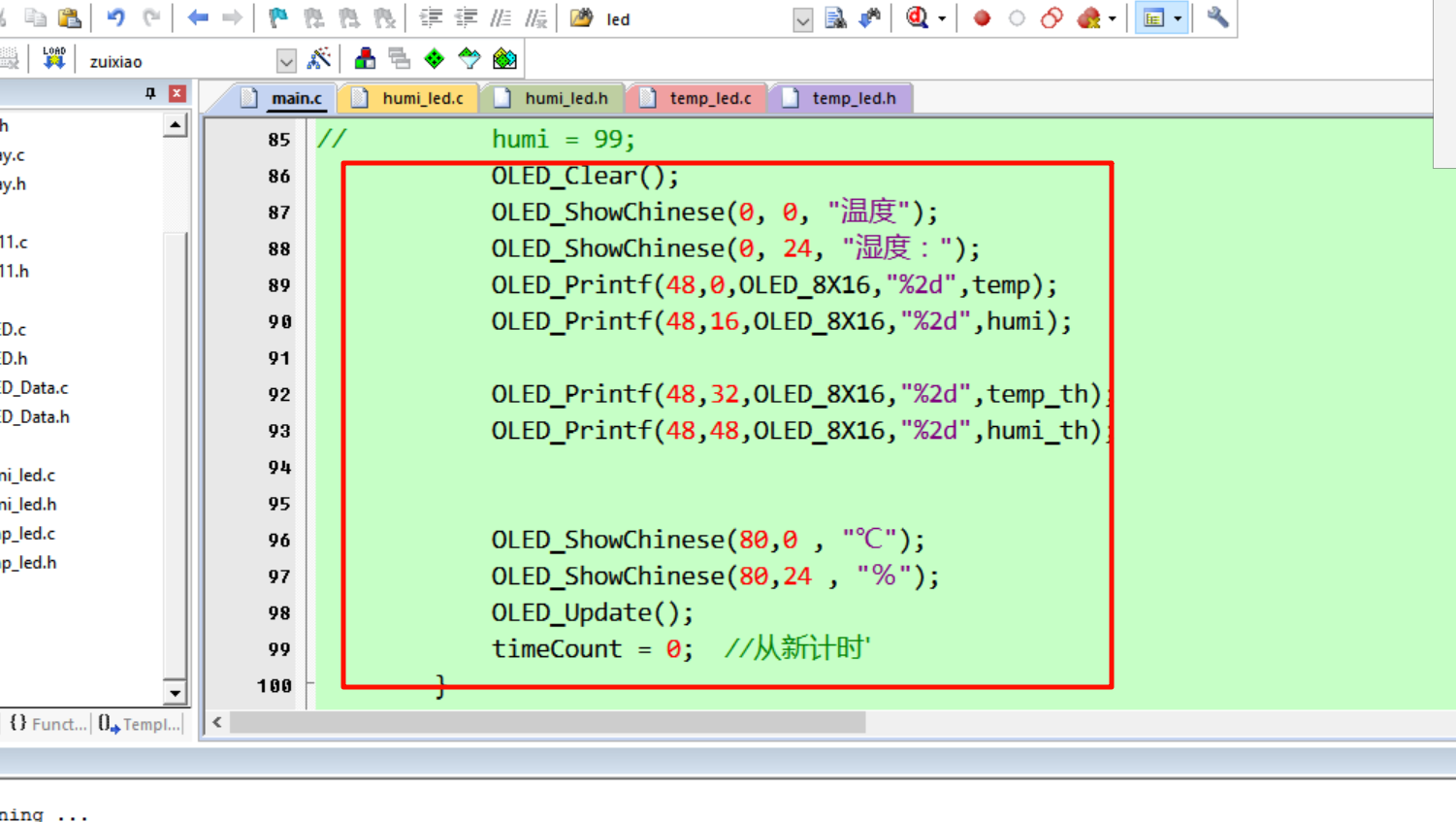This screenshot has height=822, width=1456.
Task: Kill all breakpoints
Action: click(x=1088, y=17)
